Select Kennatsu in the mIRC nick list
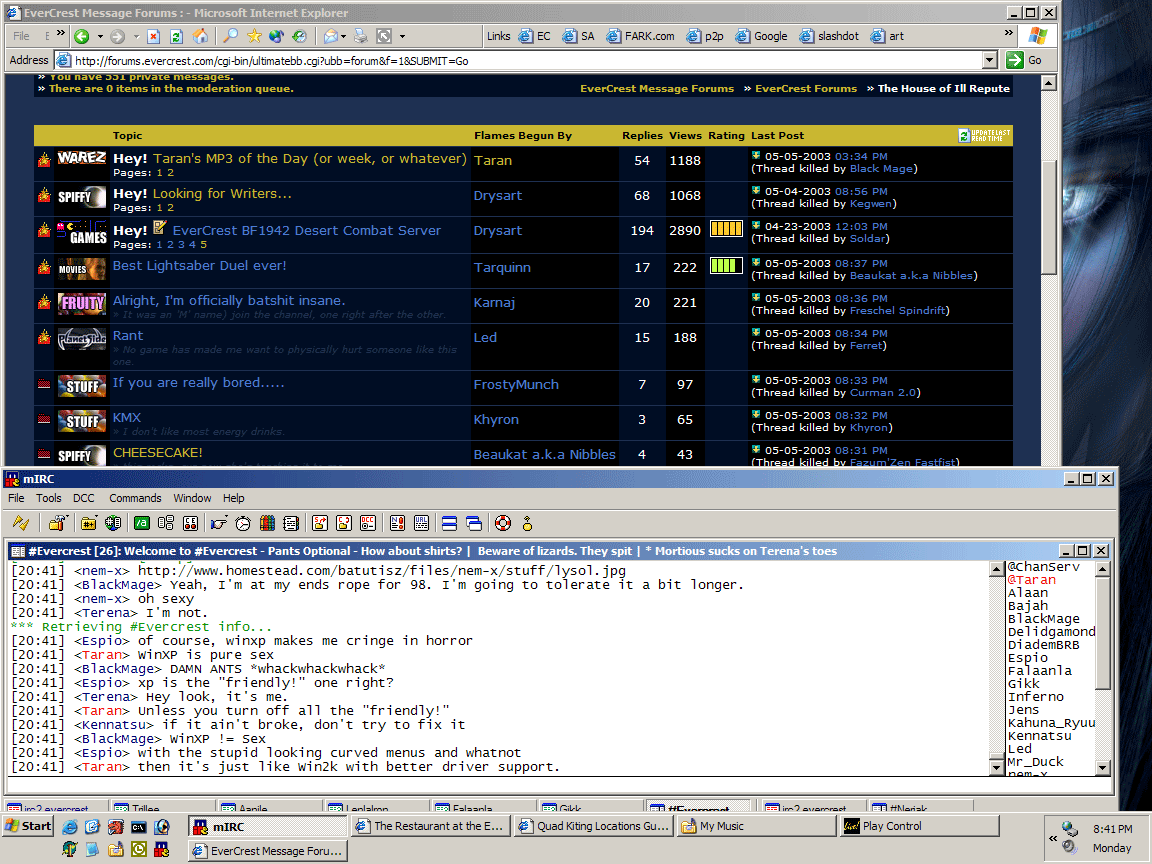Viewport: 1152px width, 864px height. click(1039, 735)
